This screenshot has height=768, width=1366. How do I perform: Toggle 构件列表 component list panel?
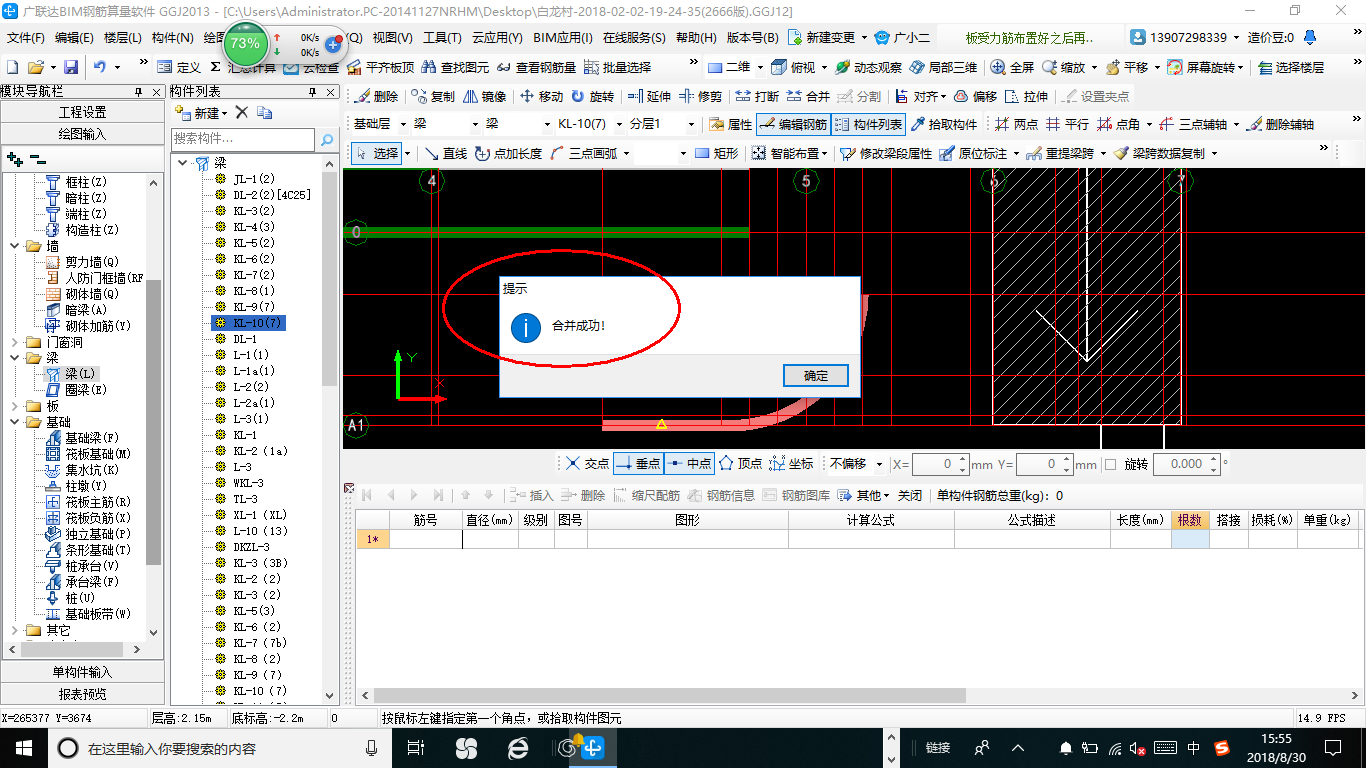coord(869,125)
